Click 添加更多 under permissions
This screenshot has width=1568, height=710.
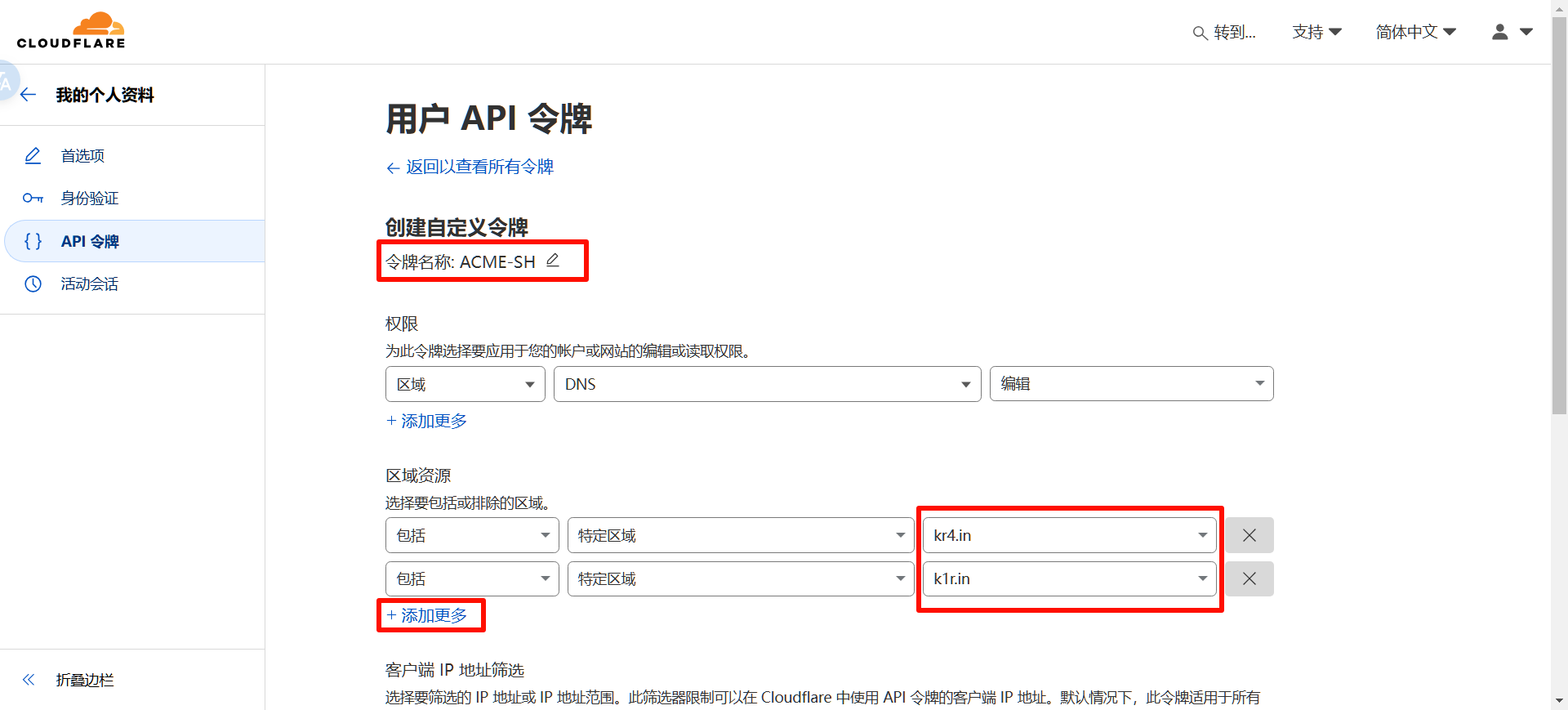point(426,421)
